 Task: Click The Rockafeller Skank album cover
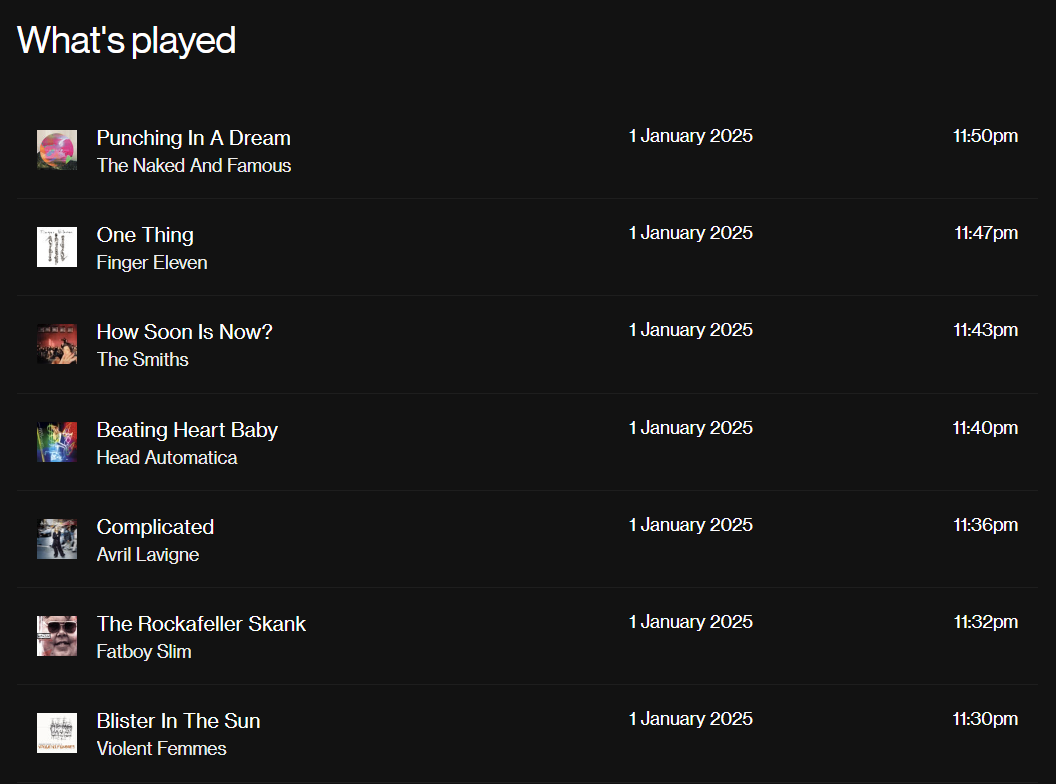(x=57, y=636)
